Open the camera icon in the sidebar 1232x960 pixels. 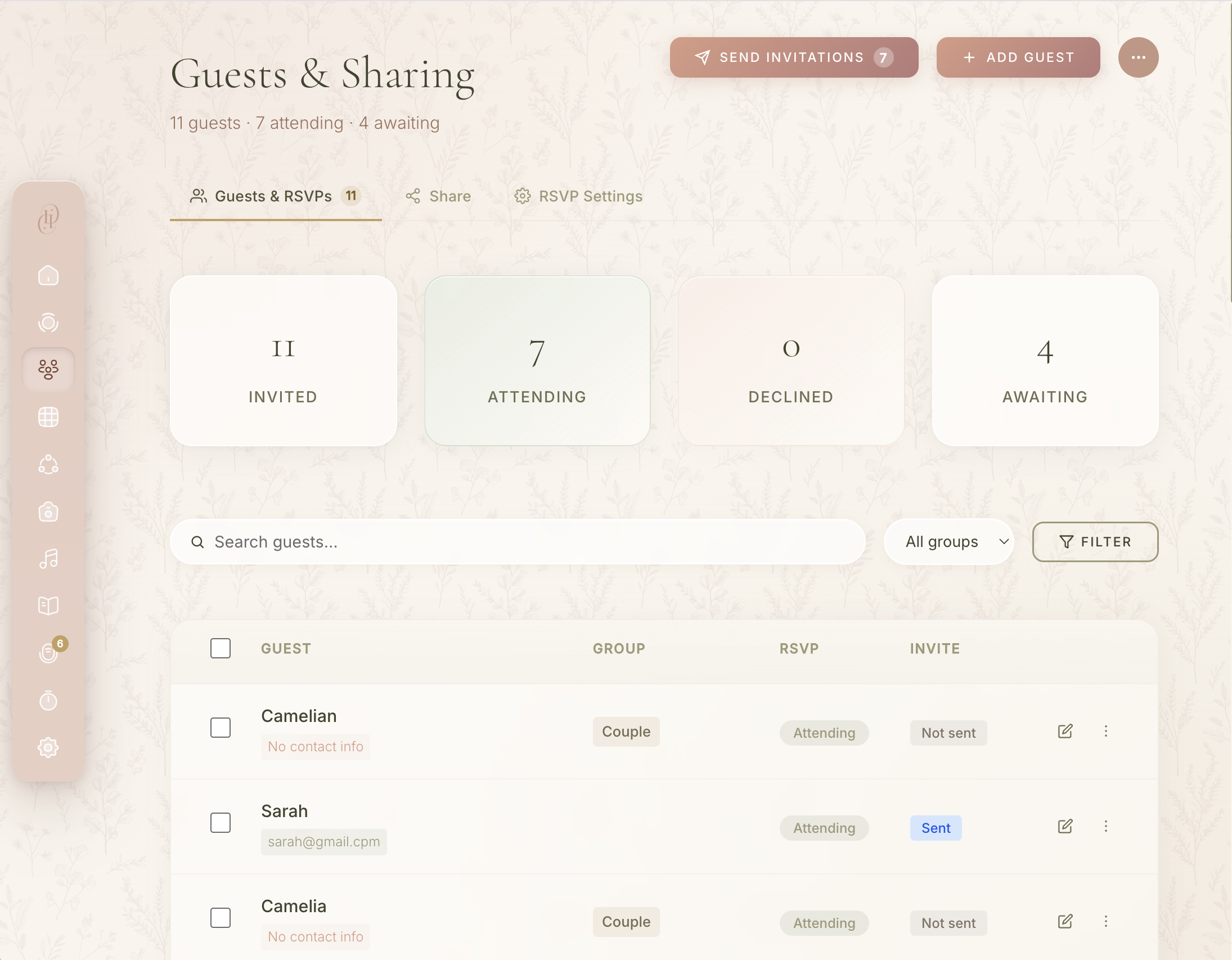48,512
